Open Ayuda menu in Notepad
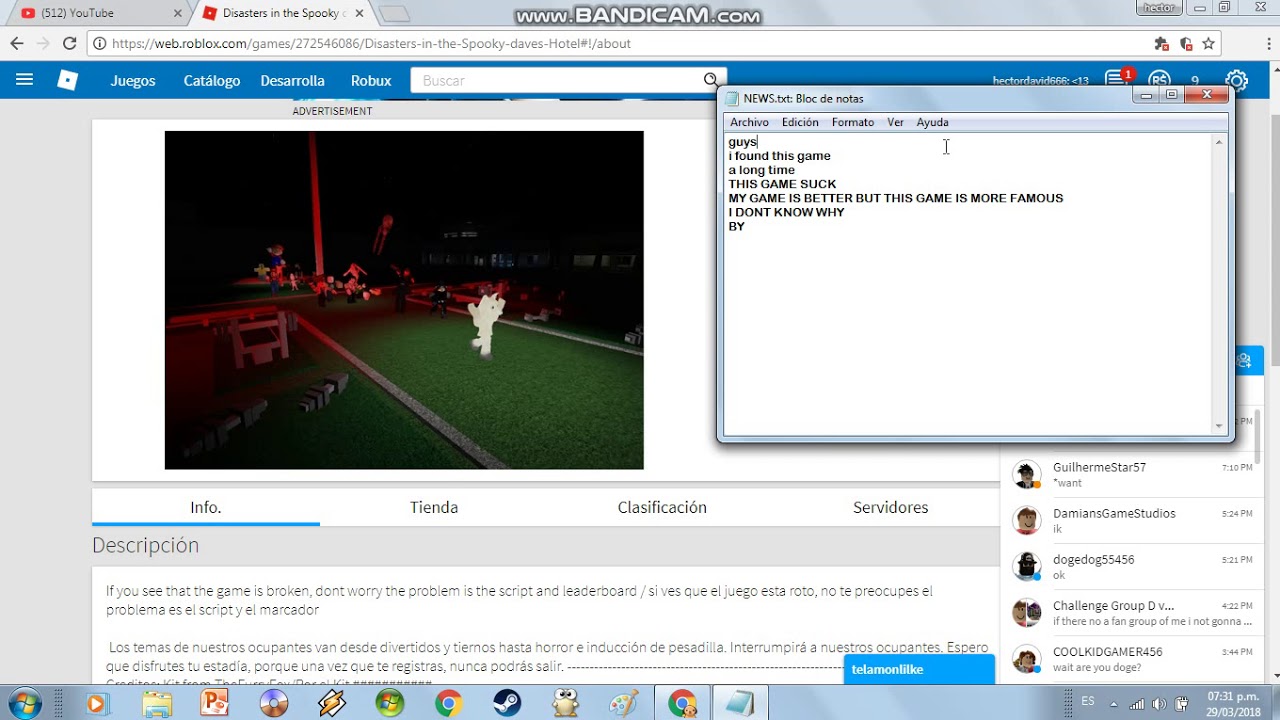 [x=932, y=122]
